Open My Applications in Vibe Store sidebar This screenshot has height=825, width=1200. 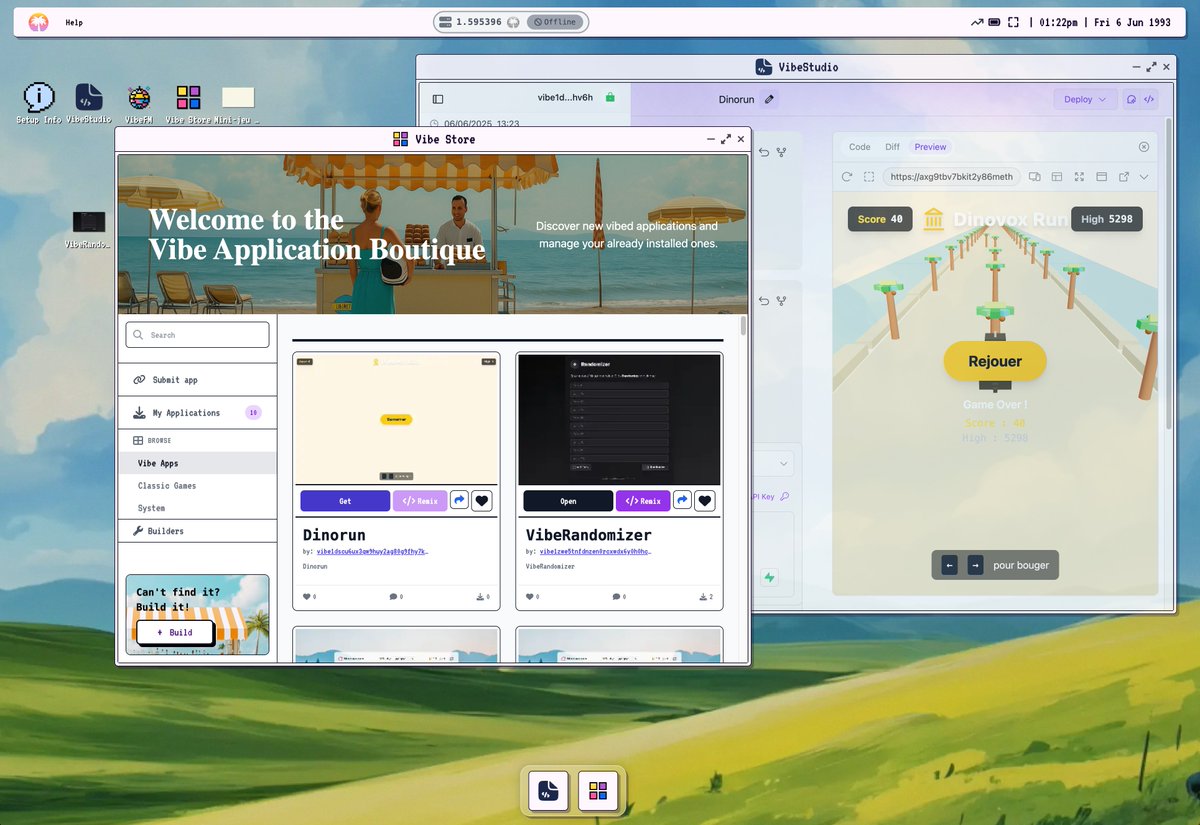pyautogui.click(x=197, y=413)
